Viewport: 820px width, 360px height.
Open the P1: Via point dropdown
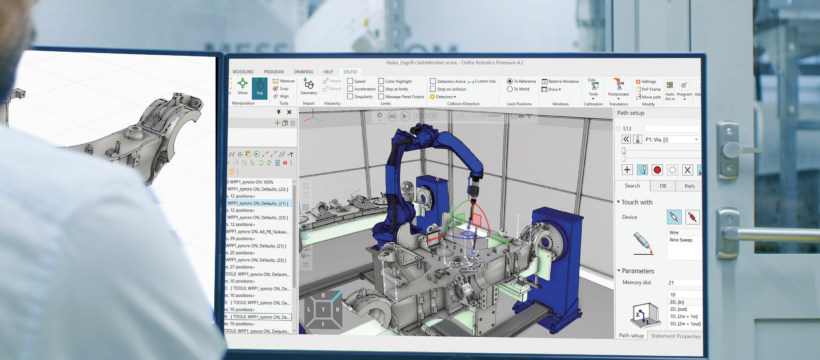(x=671, y=140)
